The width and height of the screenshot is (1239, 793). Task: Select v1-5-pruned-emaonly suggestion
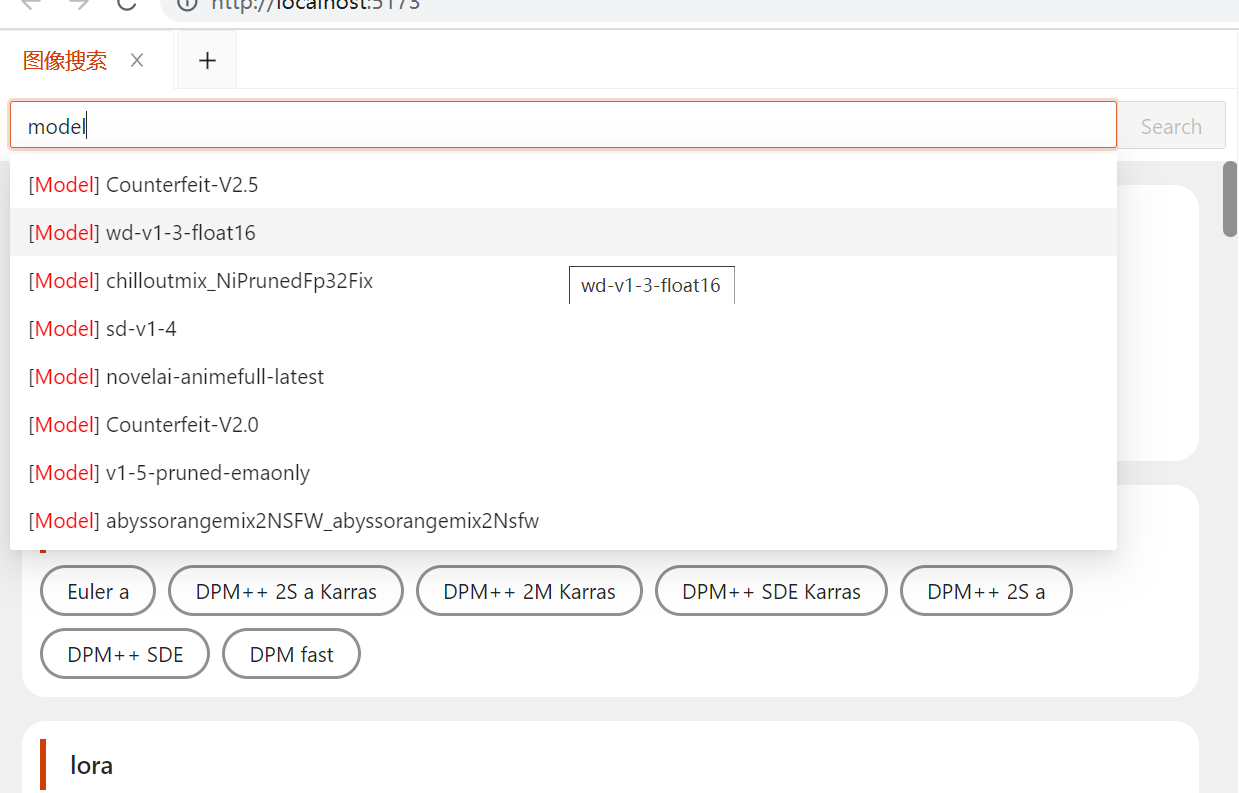pos(563,472)
